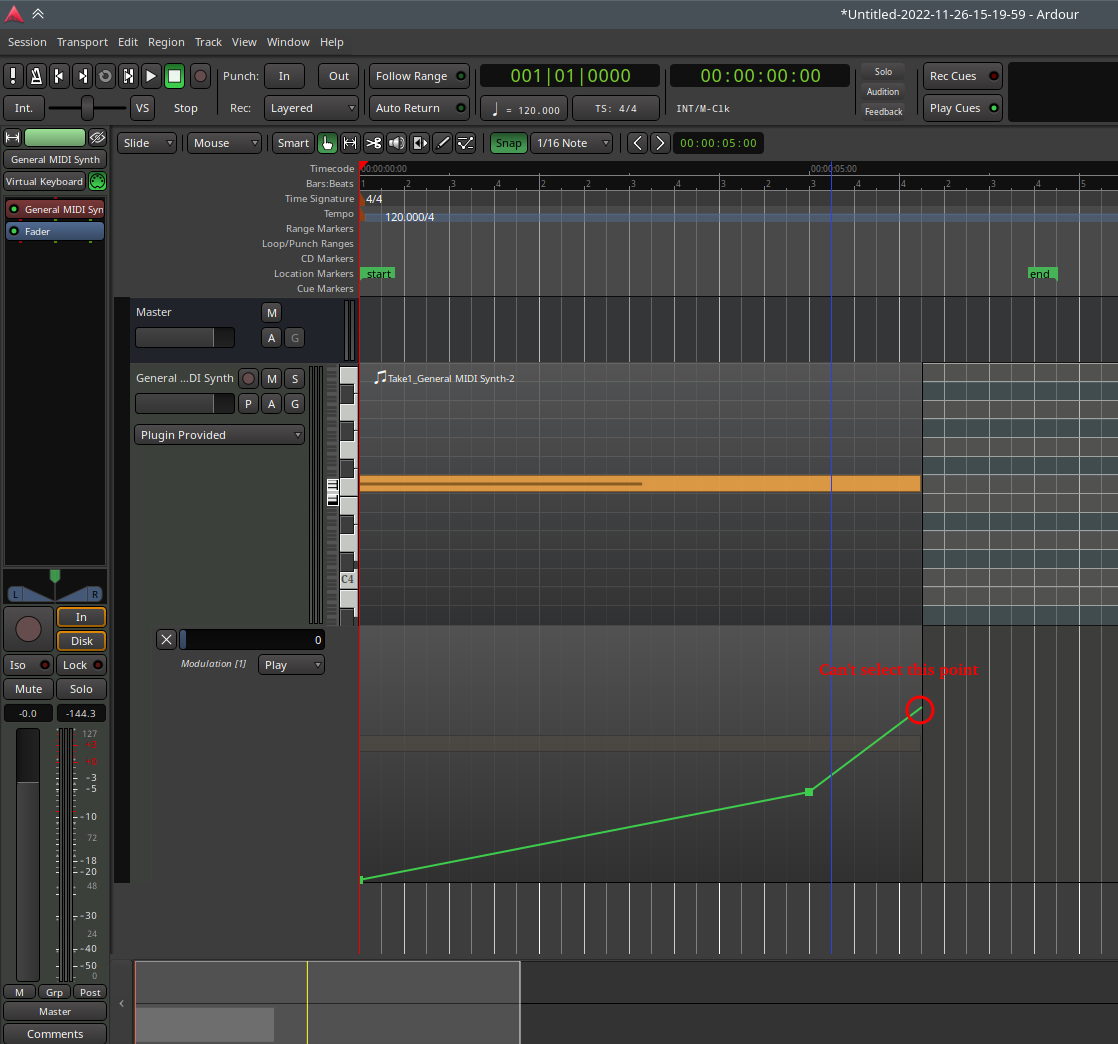
Task: Click the global record button
Action: tap(200, 76)
